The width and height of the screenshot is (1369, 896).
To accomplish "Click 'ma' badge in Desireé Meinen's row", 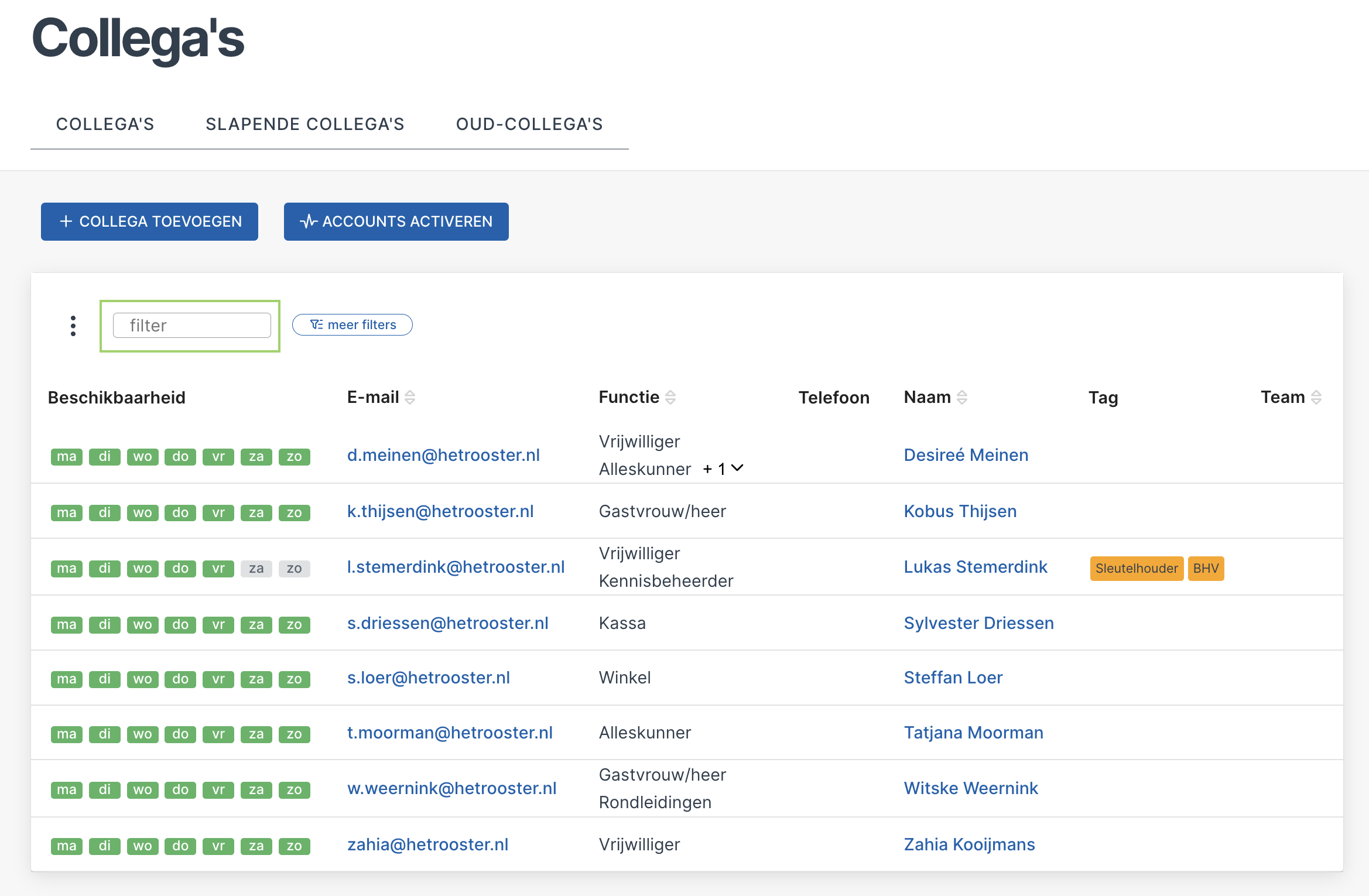I will coord(67,457).
